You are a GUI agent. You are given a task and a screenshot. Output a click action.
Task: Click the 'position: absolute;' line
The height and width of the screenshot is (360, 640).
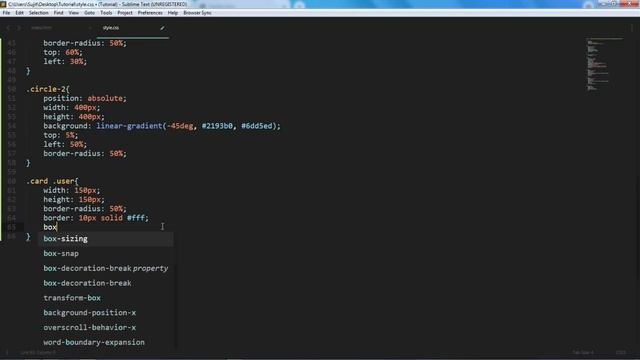pos(85,98)
